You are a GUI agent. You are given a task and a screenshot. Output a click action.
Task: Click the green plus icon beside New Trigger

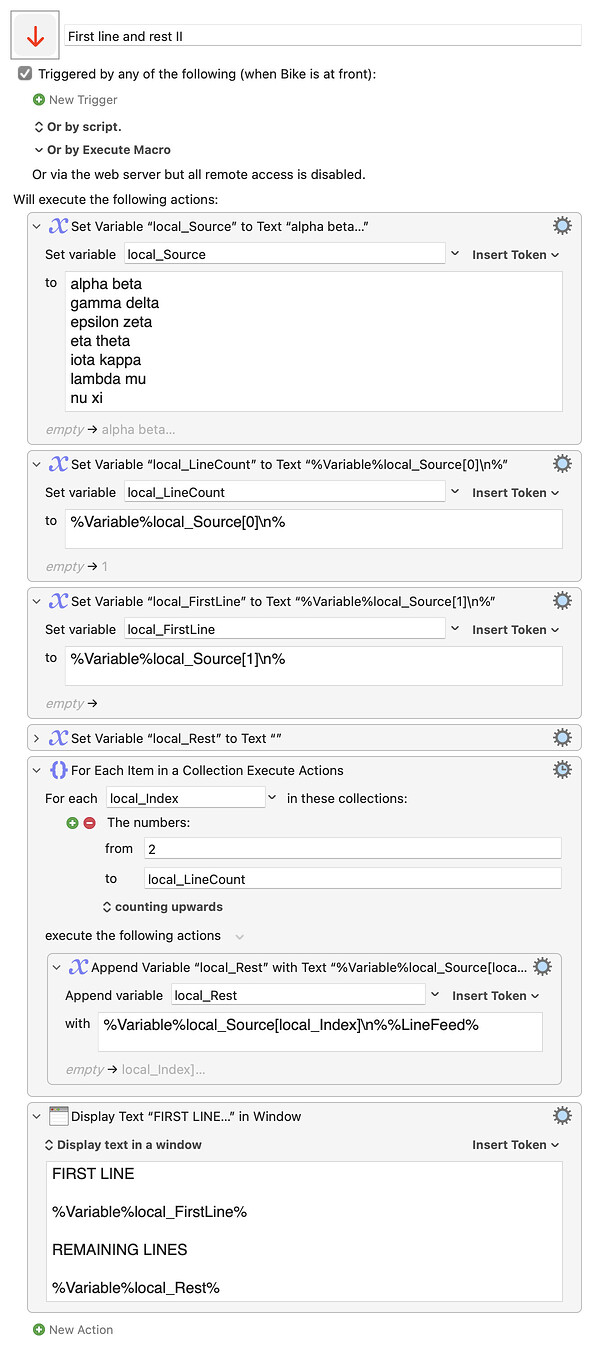point(39,100)
